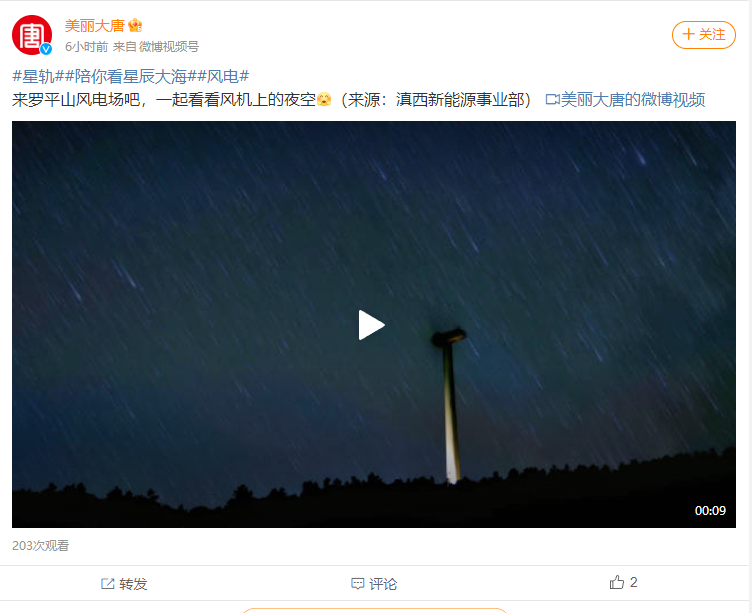Image resolution: width=752 pixels, height=613 pixels.
Task: Click the thumbs-up like icon
Action: 617,582
